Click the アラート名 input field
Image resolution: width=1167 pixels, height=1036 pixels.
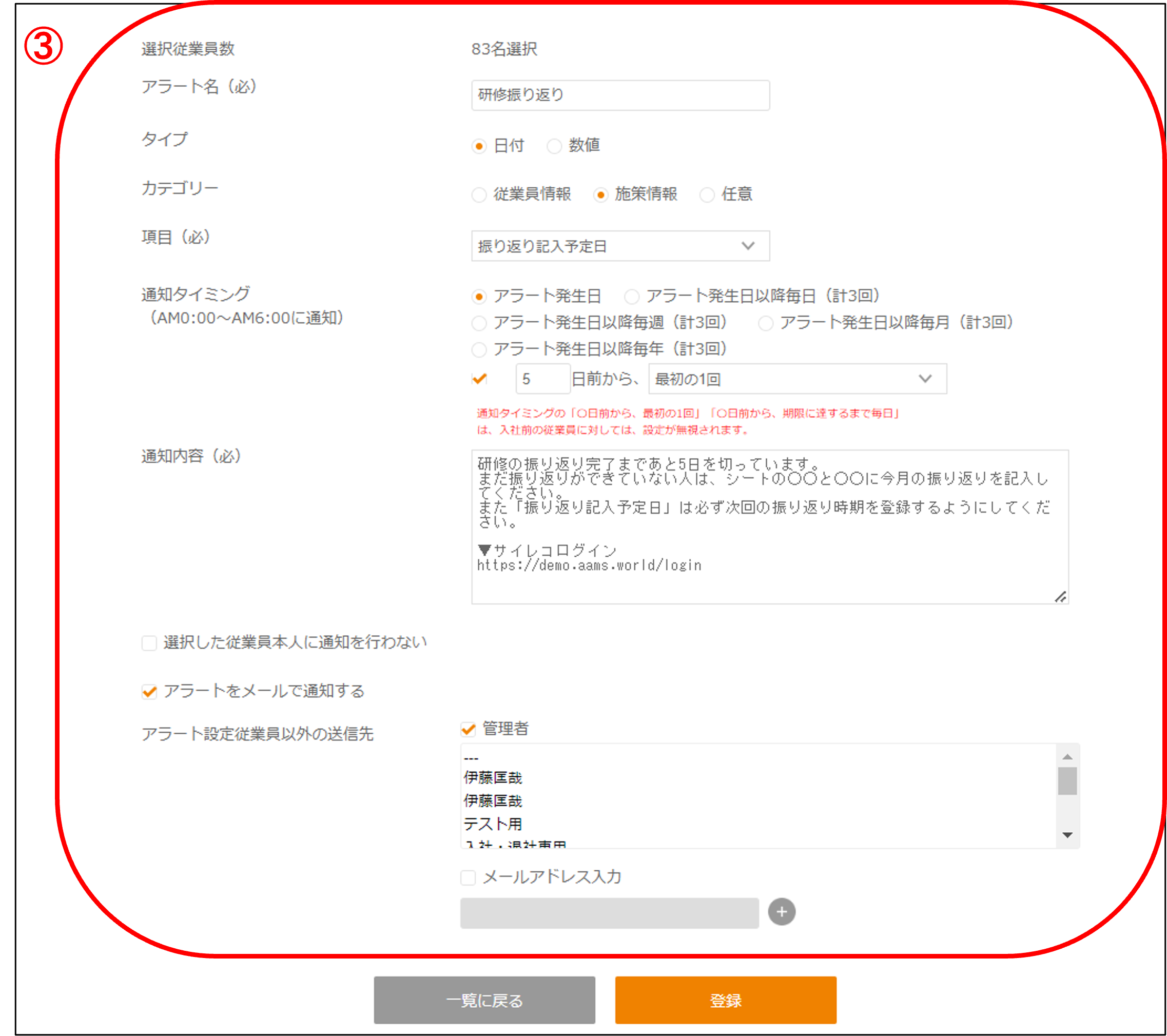pos(620,95)
